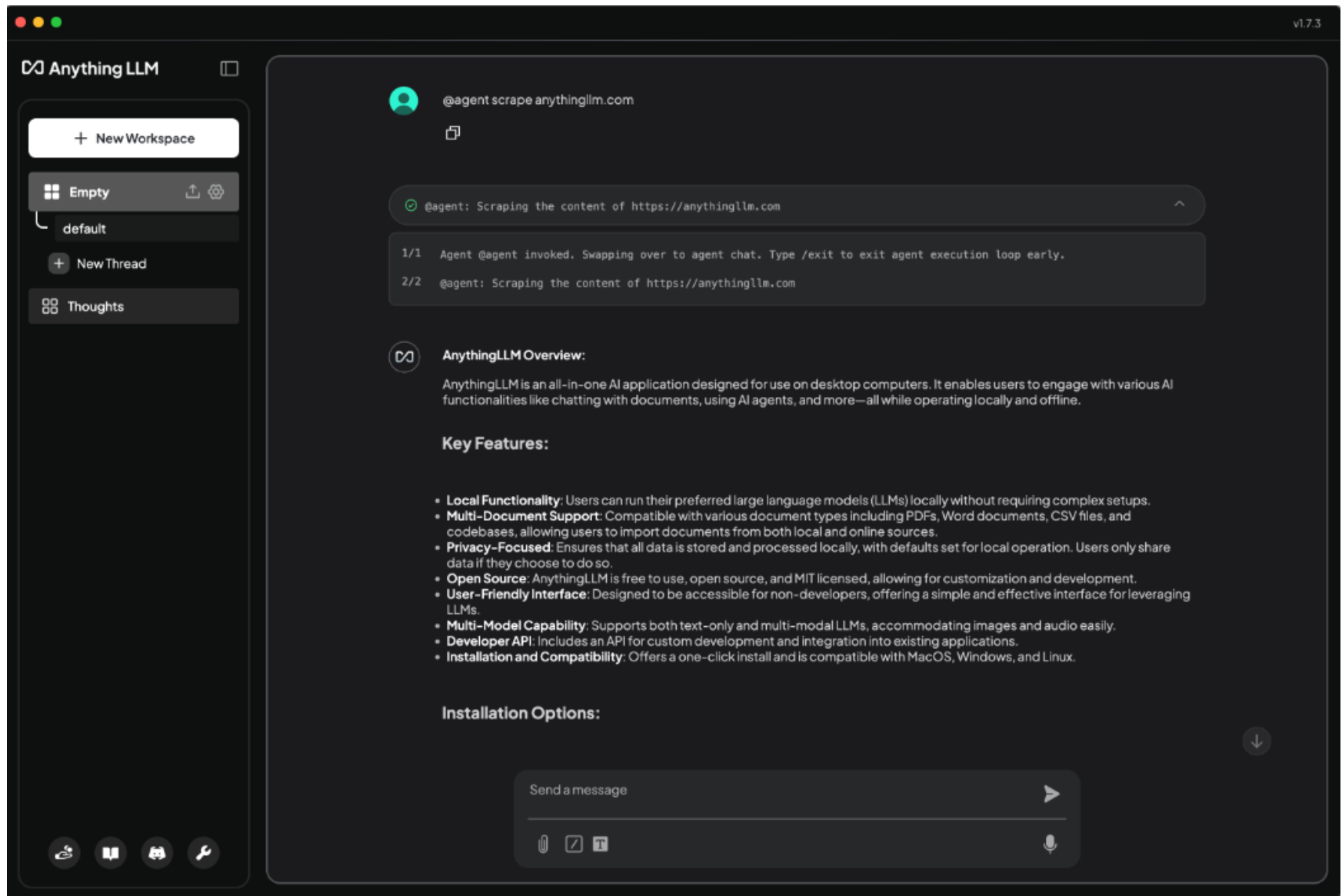Viewport: 1342px width, 896px height.
Task: Click the agent status header text
Action: [x=602, y=206]
